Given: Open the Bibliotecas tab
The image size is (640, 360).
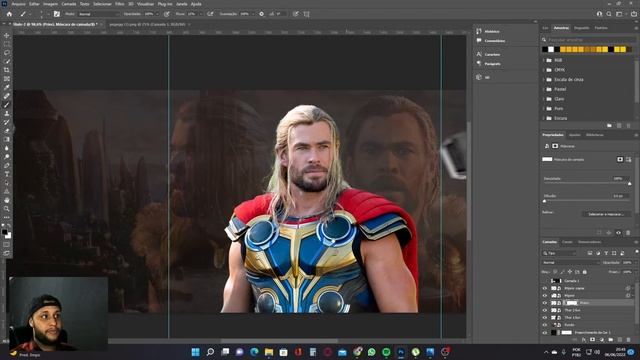Looking at the screenshot, I should [x=595, y=135].
